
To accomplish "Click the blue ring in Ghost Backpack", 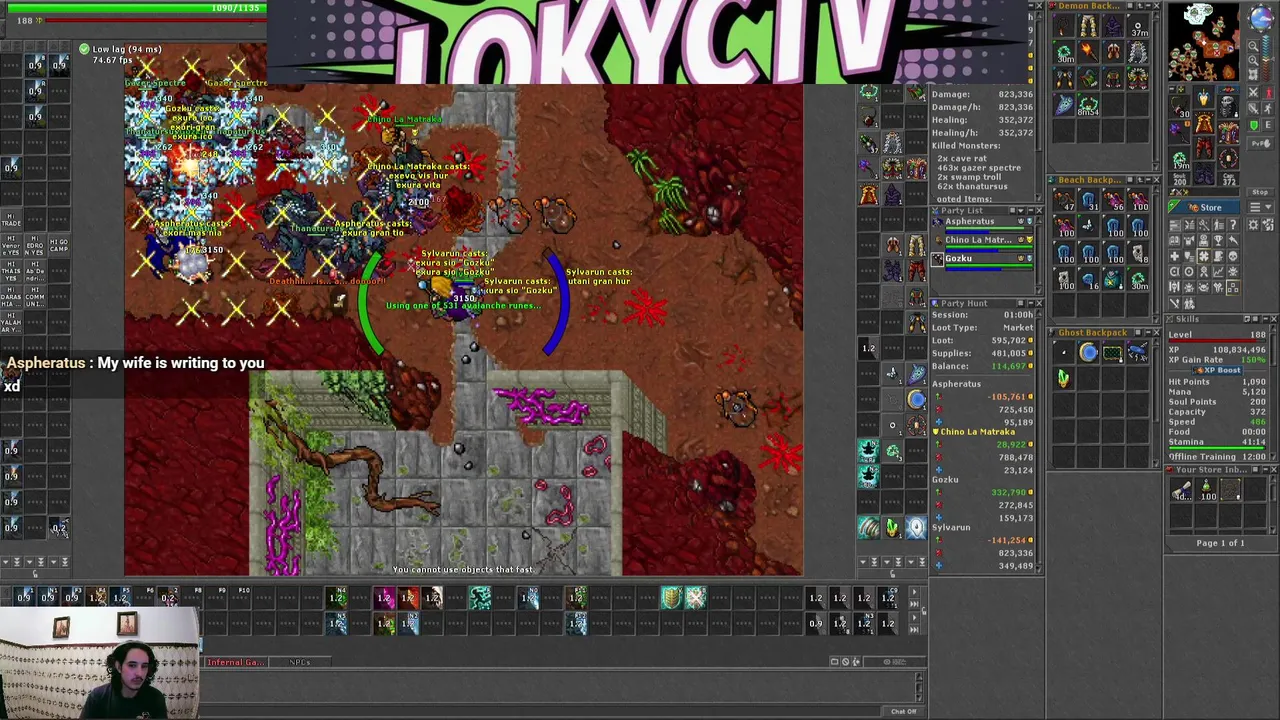I will point(1088,352).
